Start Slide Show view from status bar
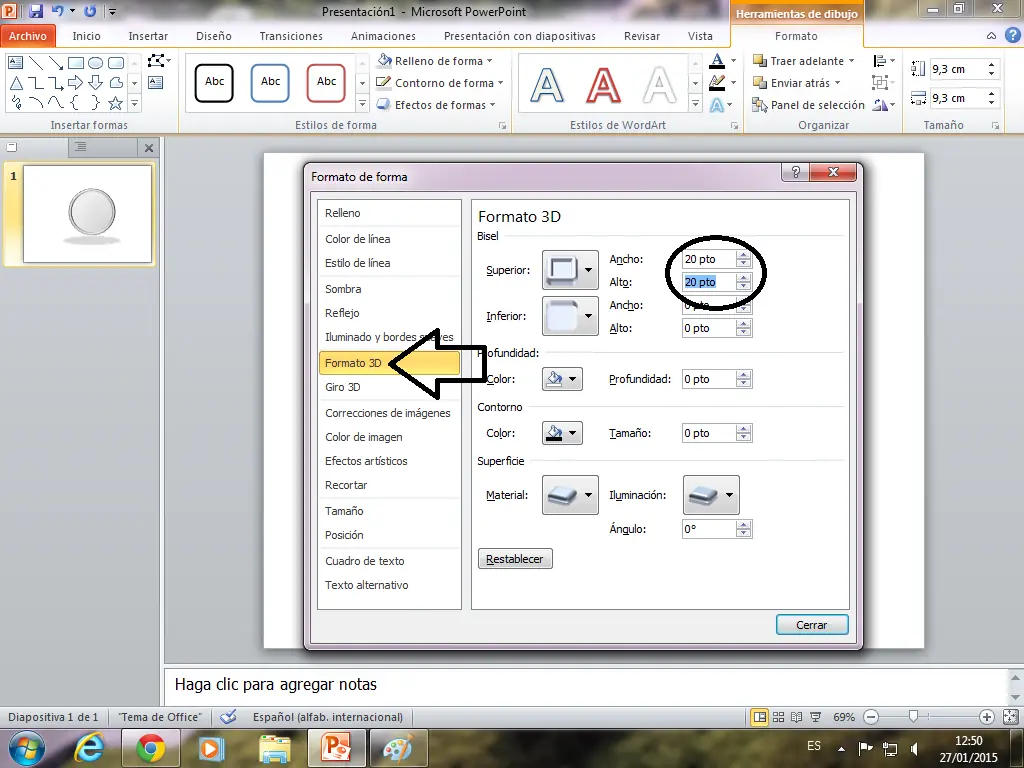The width and height of the screenshot is (1024, 768). tap(815, 717)
